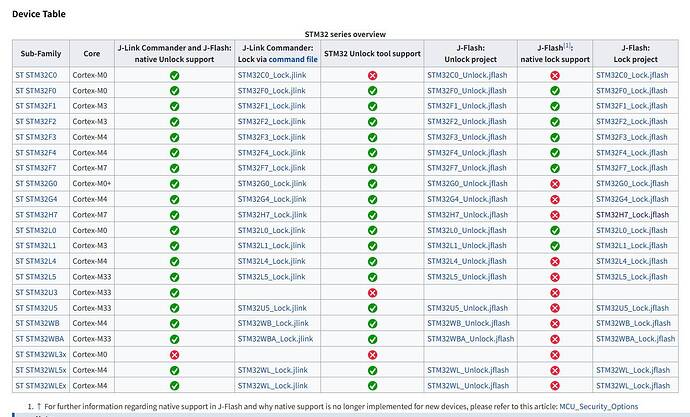
Task: Click the 'Sub-Family' column header
Action: 41,54
